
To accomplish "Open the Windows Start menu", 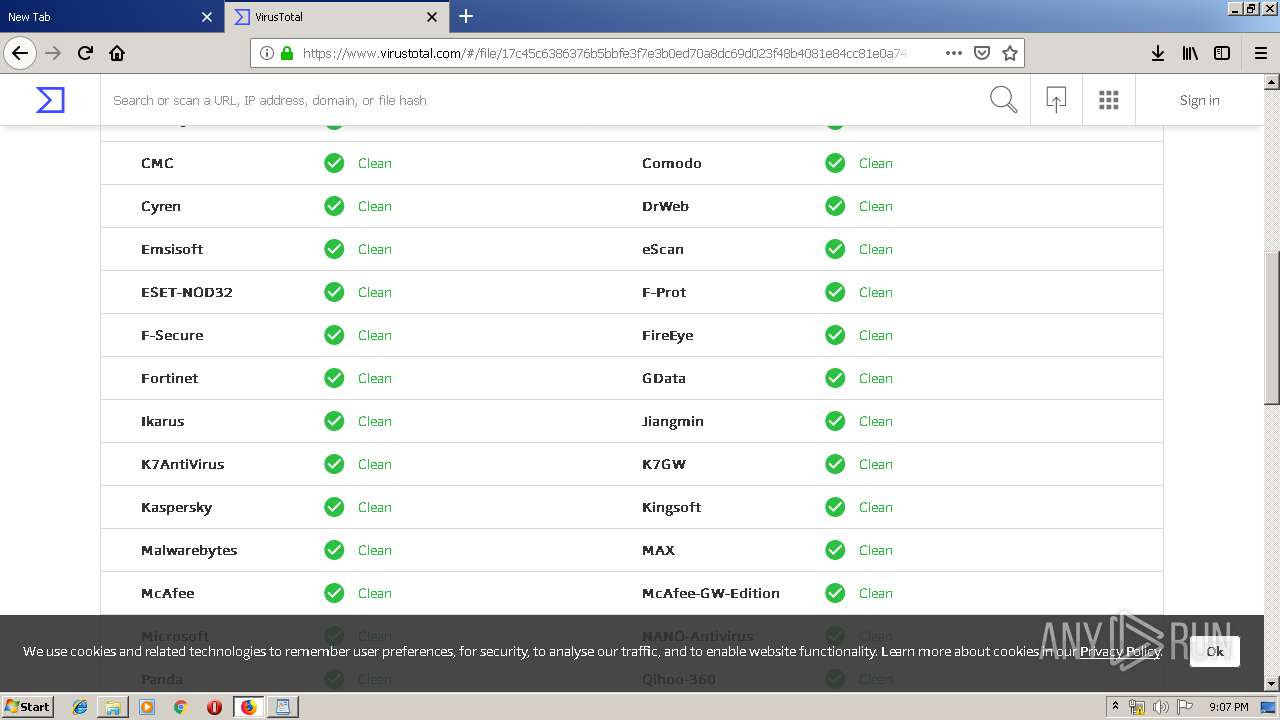I will coord(28,707).
